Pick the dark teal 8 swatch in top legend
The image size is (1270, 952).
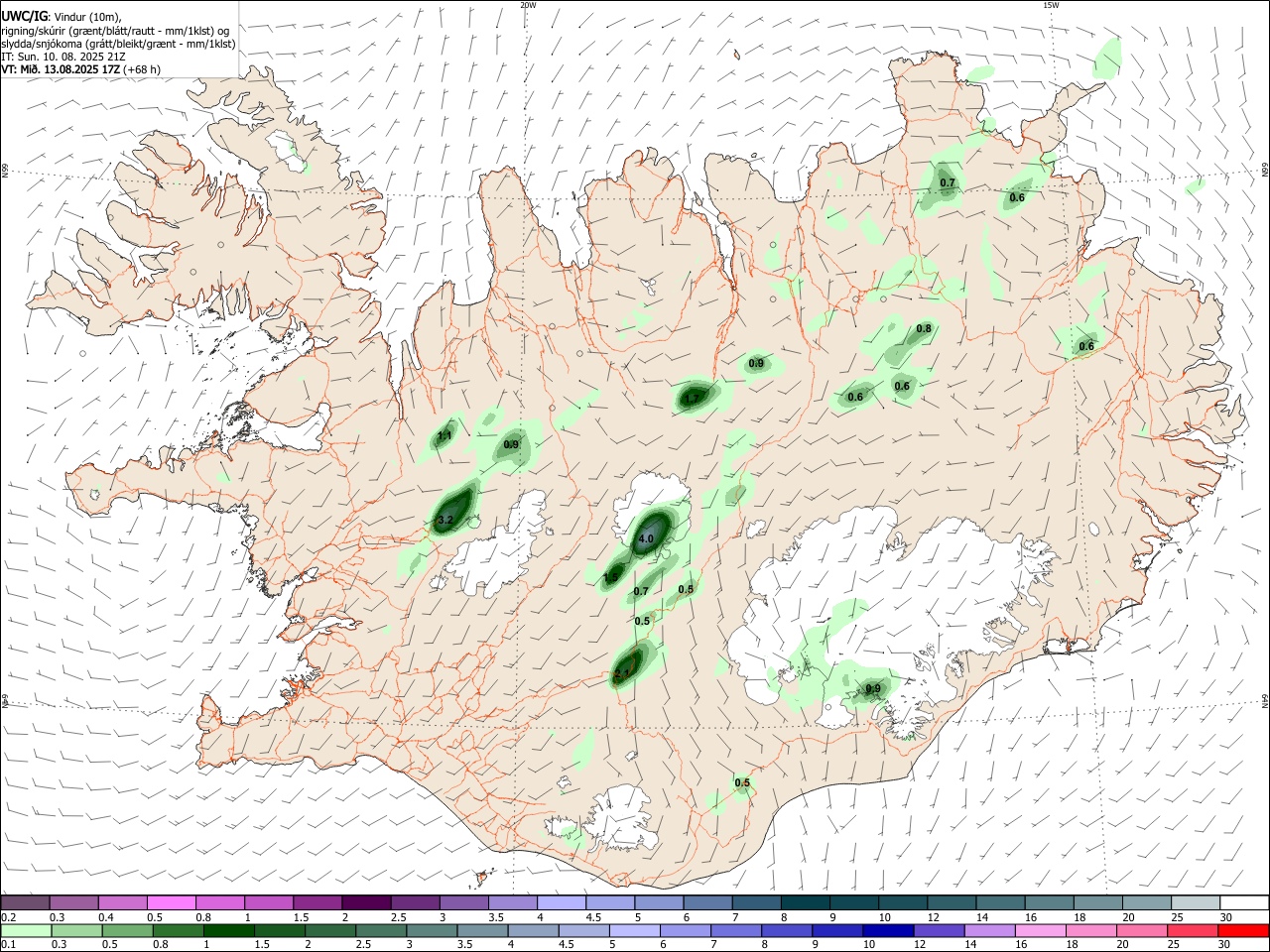click(804, 902)
